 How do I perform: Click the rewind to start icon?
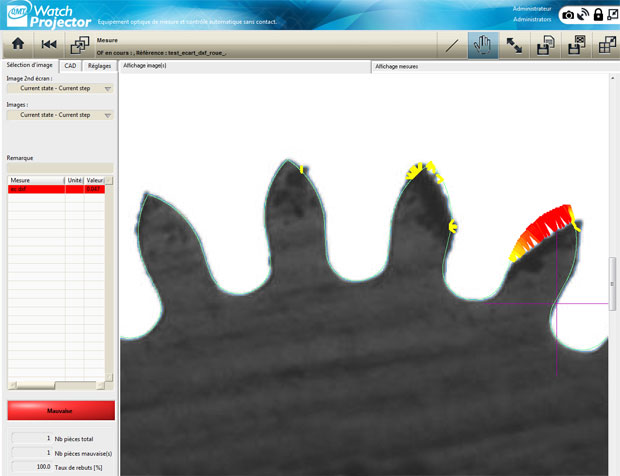(48, 45)
